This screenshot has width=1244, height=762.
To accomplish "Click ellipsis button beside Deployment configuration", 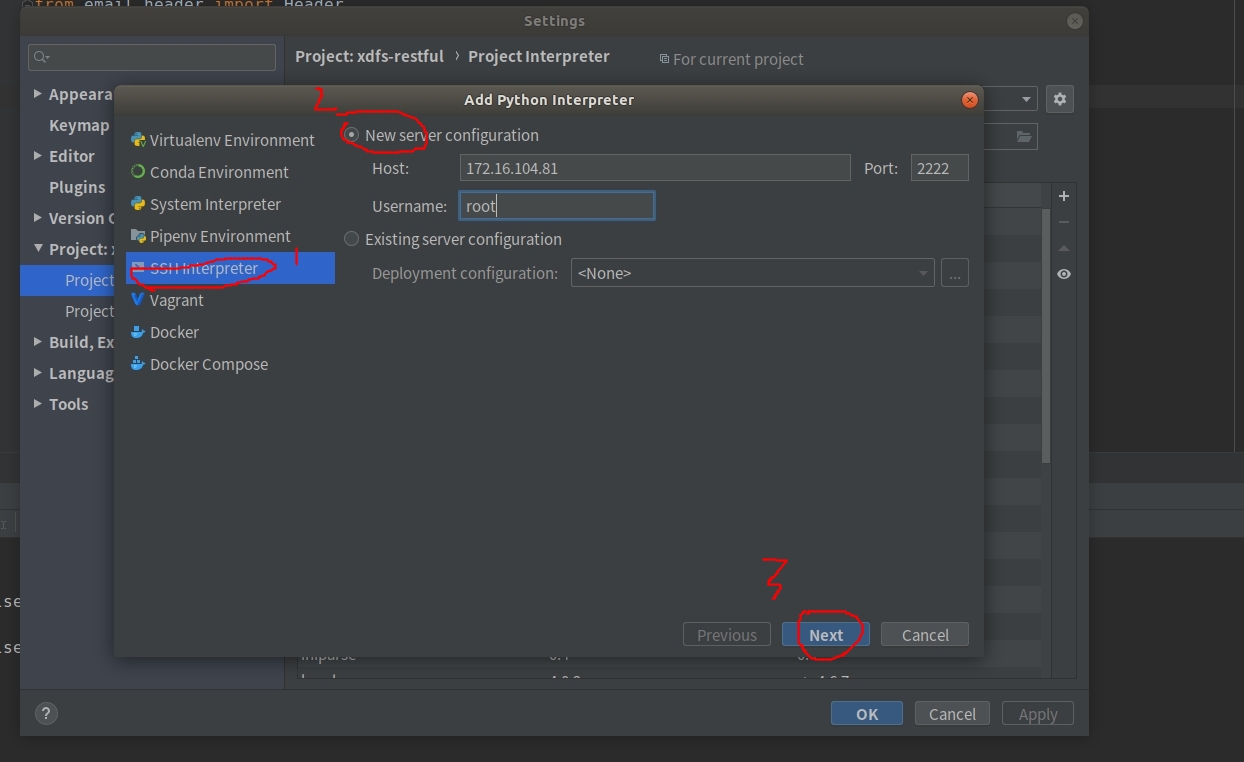I will click(955, 273).
